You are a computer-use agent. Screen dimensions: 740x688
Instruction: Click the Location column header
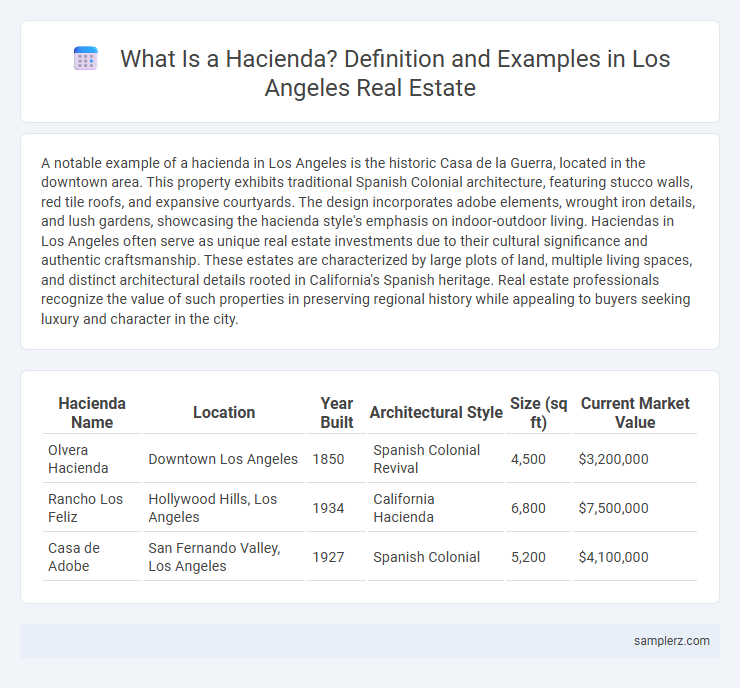point(224,412)
